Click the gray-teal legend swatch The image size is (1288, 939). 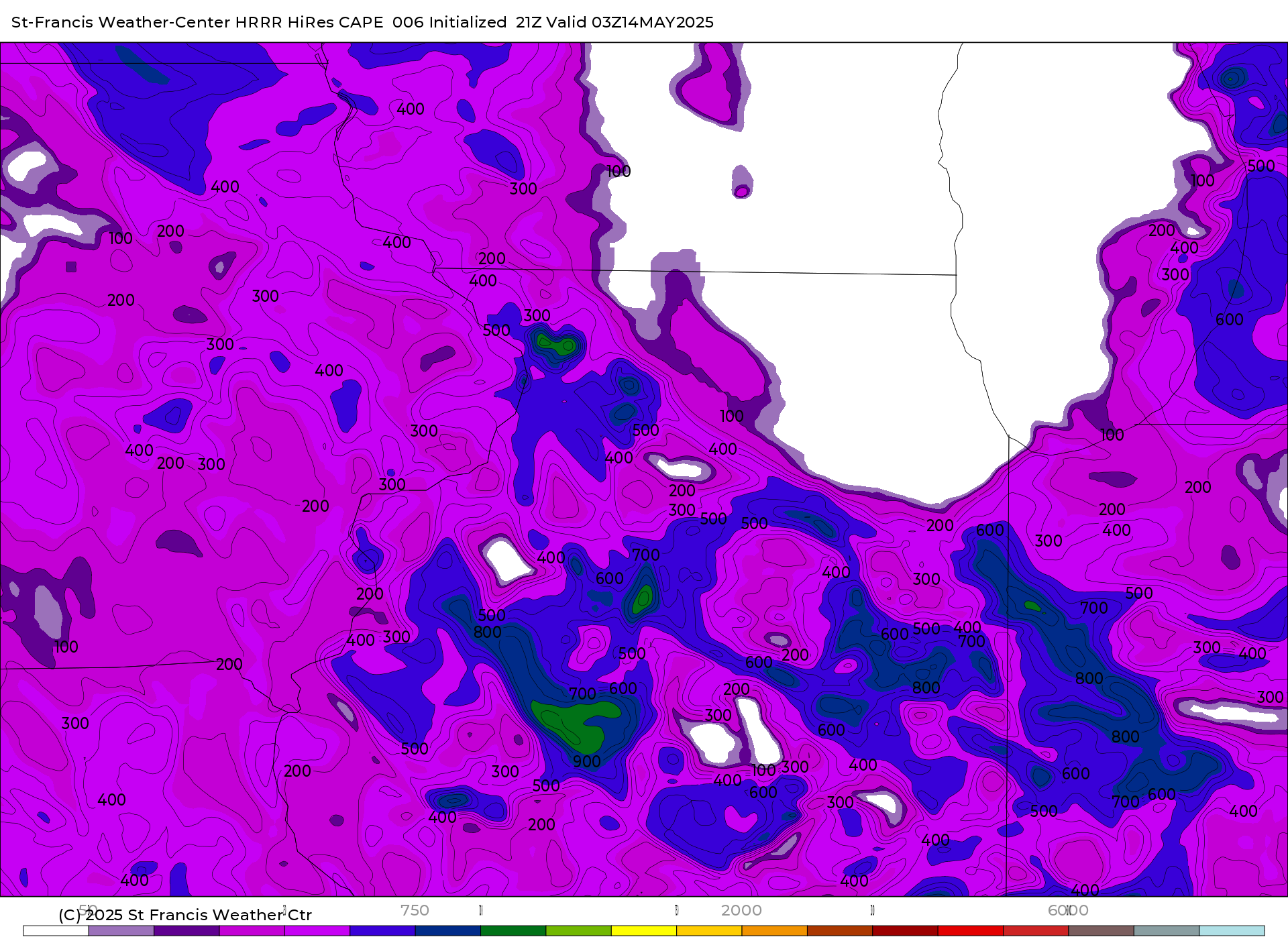tap(1167, 931)
